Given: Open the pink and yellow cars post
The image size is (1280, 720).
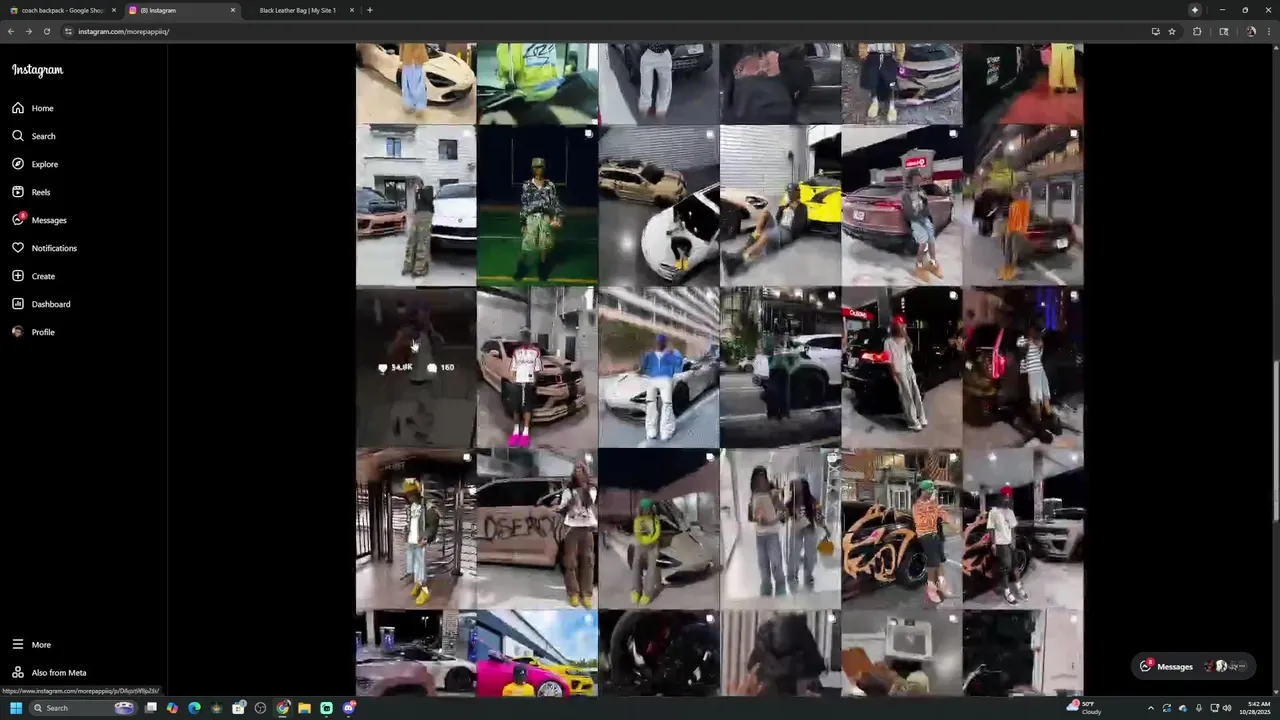Looking at the screenshot, I should click(537, 653).
